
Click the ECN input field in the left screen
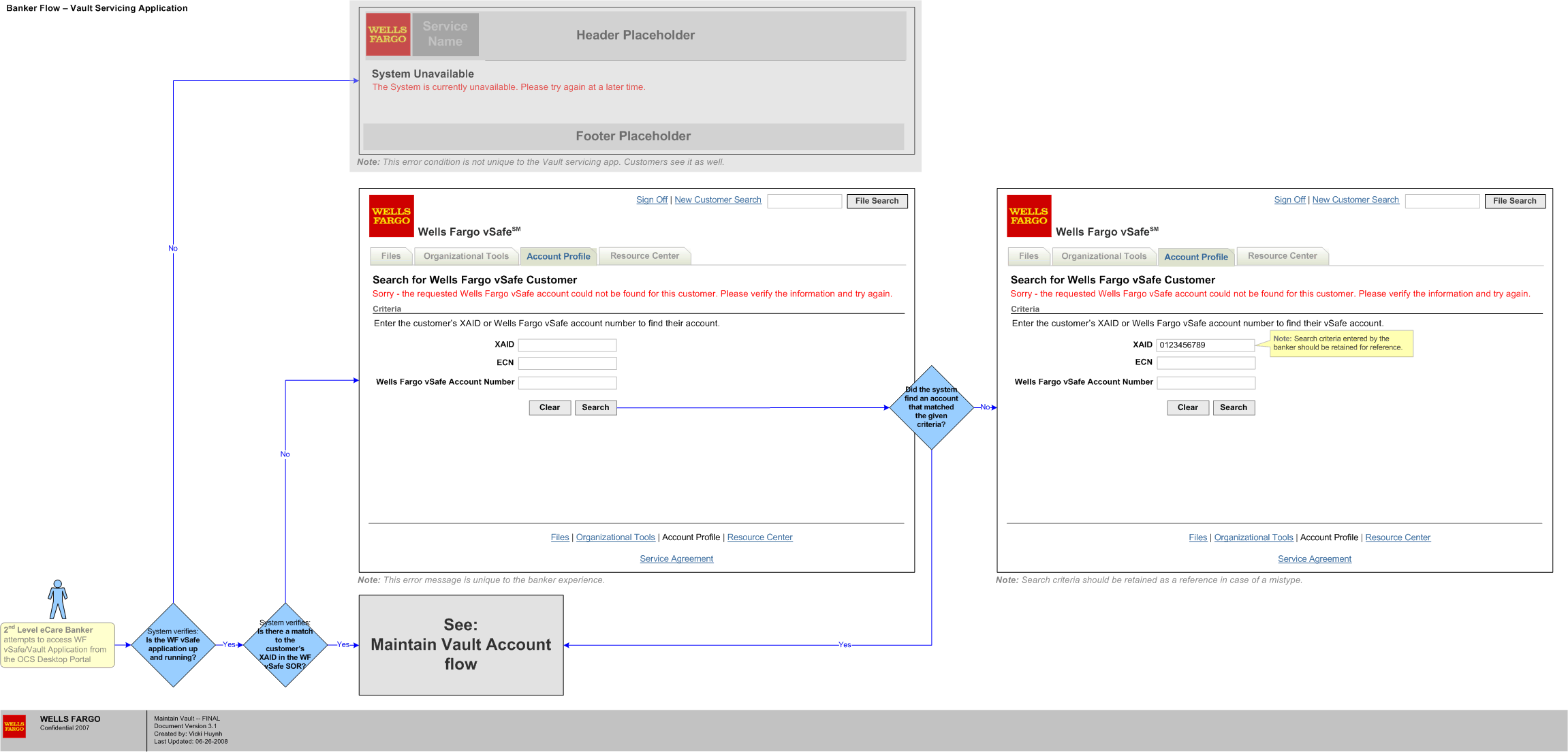(x=567, y=363)
